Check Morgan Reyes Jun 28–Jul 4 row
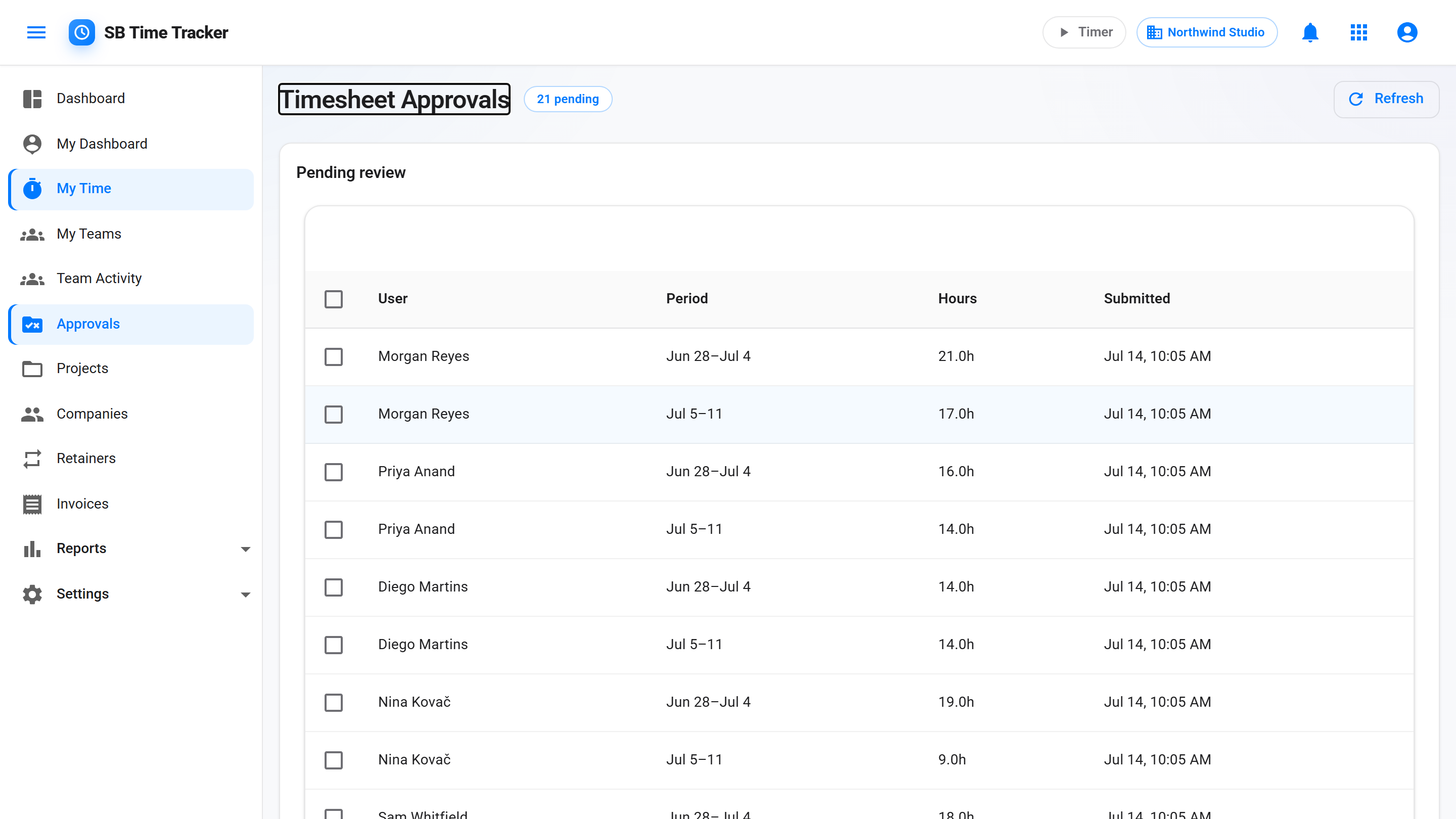This screenshot has height=819, width=1456. 334,356
